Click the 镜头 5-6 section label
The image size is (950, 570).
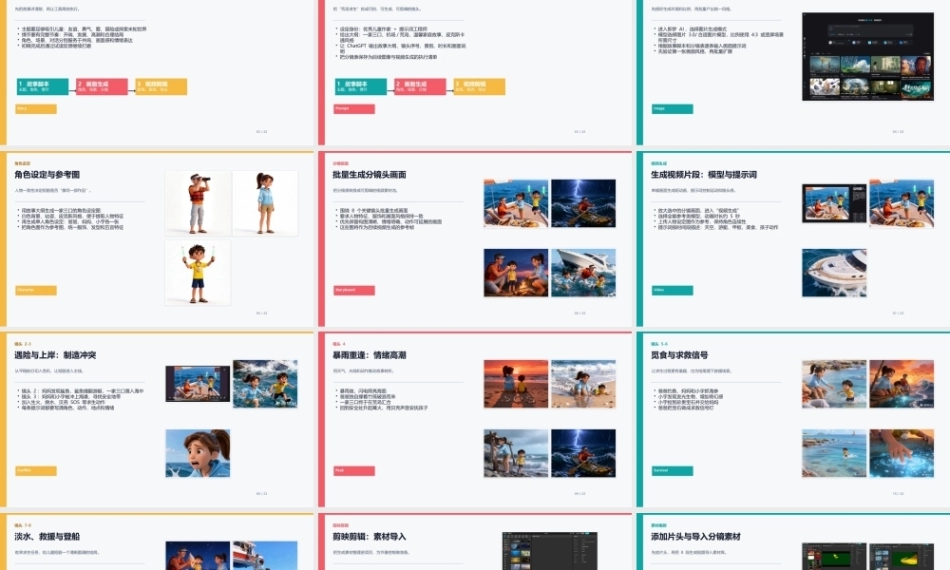click(659, 344)
